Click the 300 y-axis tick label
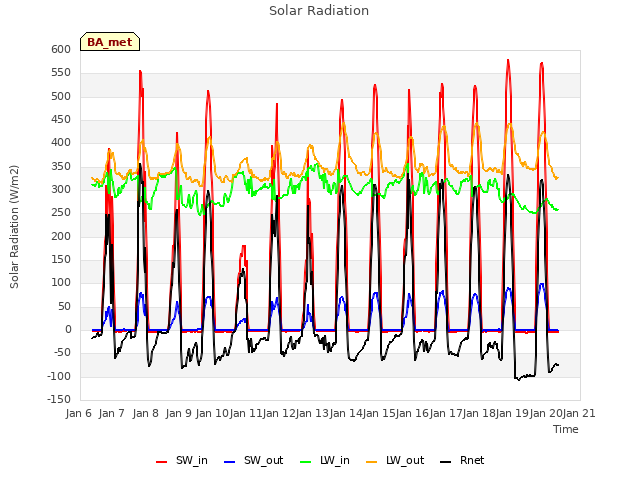Screen dimensions: 640x480 [x=61, y=190]
